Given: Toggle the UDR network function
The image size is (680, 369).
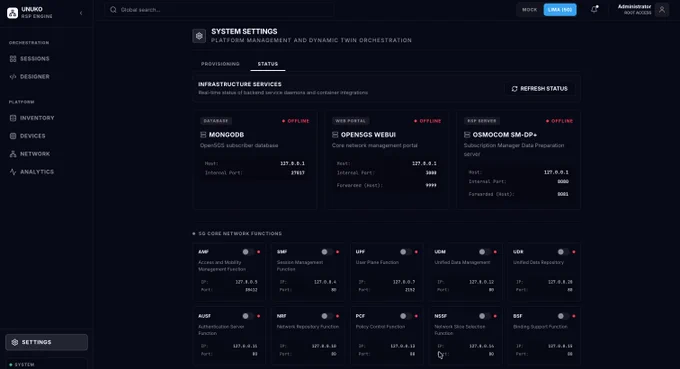Looking at the screenshot, I should click(563, 252).
